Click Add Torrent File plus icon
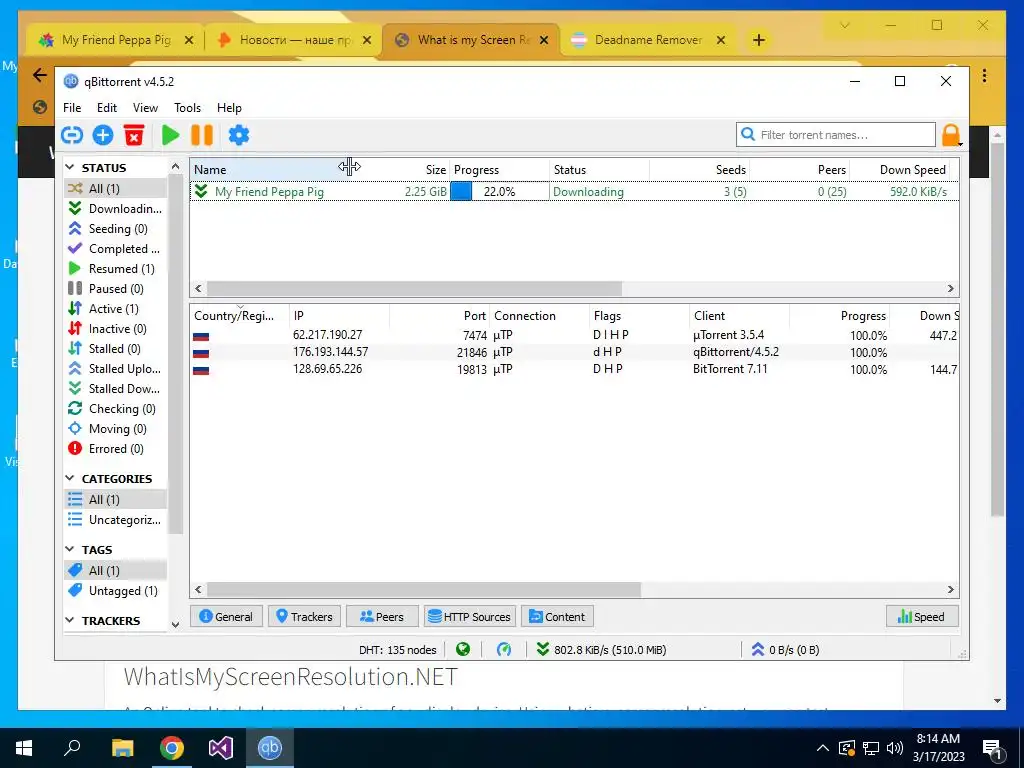Screen dimensions: 1024x768 [103, 135]
